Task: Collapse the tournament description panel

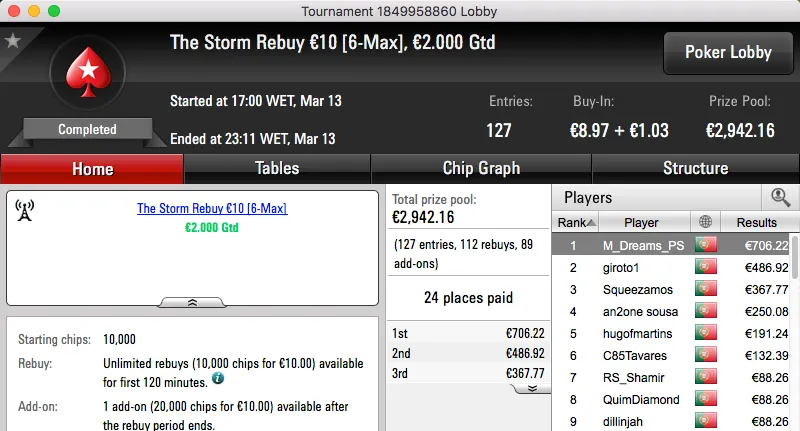Action: pyautogui.click(x=192, y=302)
